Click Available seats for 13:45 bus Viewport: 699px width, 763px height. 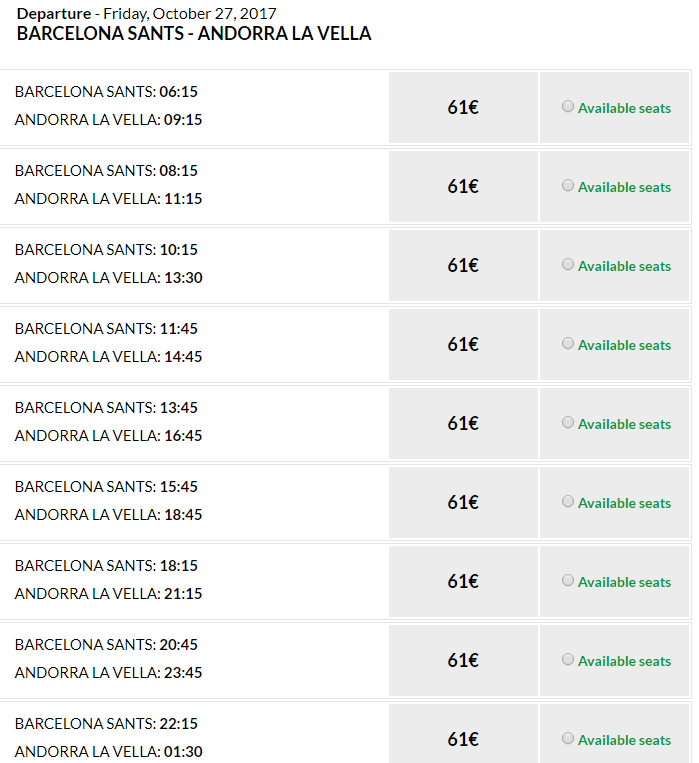tap(624, 424)
